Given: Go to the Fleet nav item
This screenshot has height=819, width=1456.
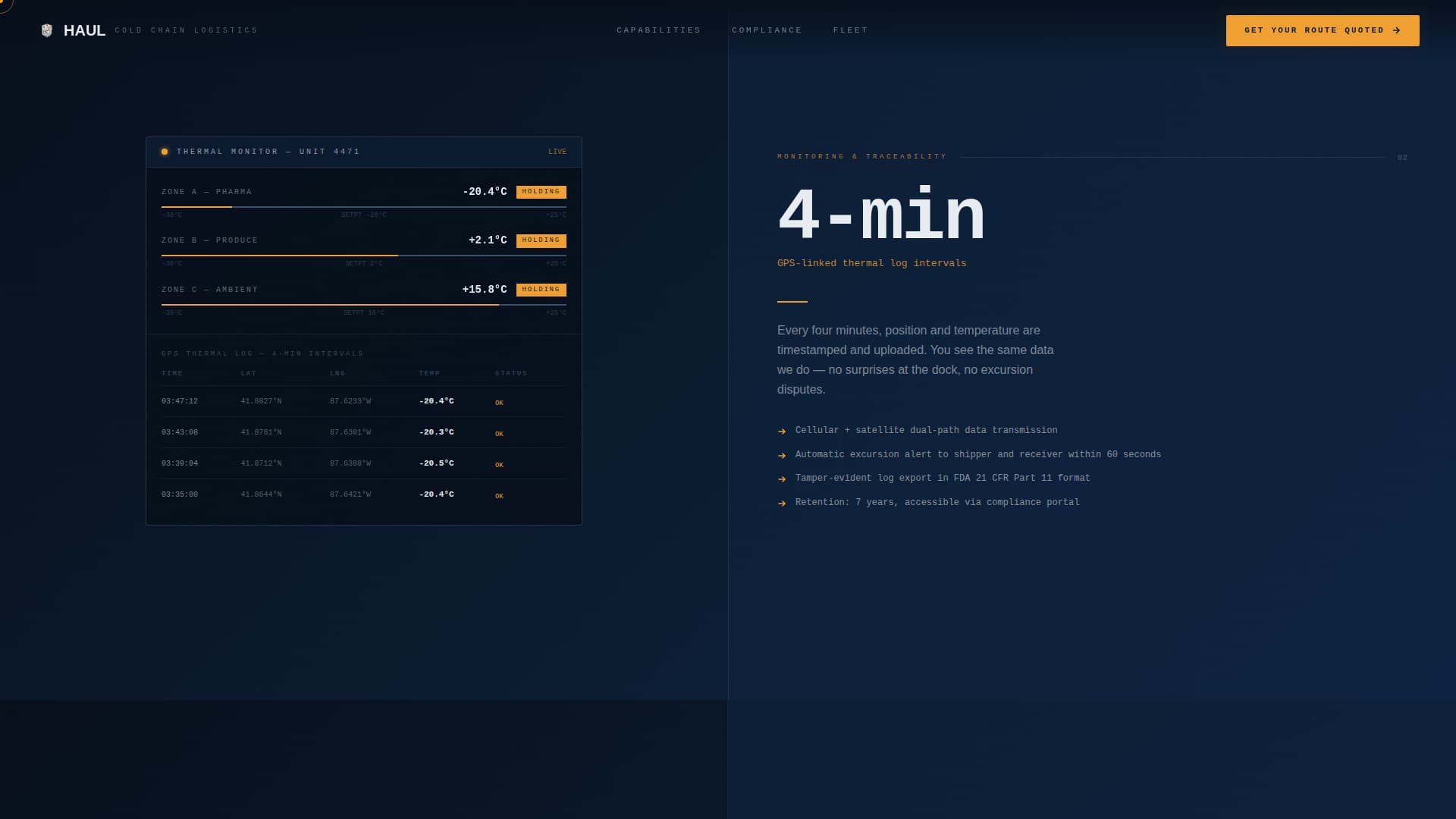Looking at the screenshot, I should coord(850,30).
